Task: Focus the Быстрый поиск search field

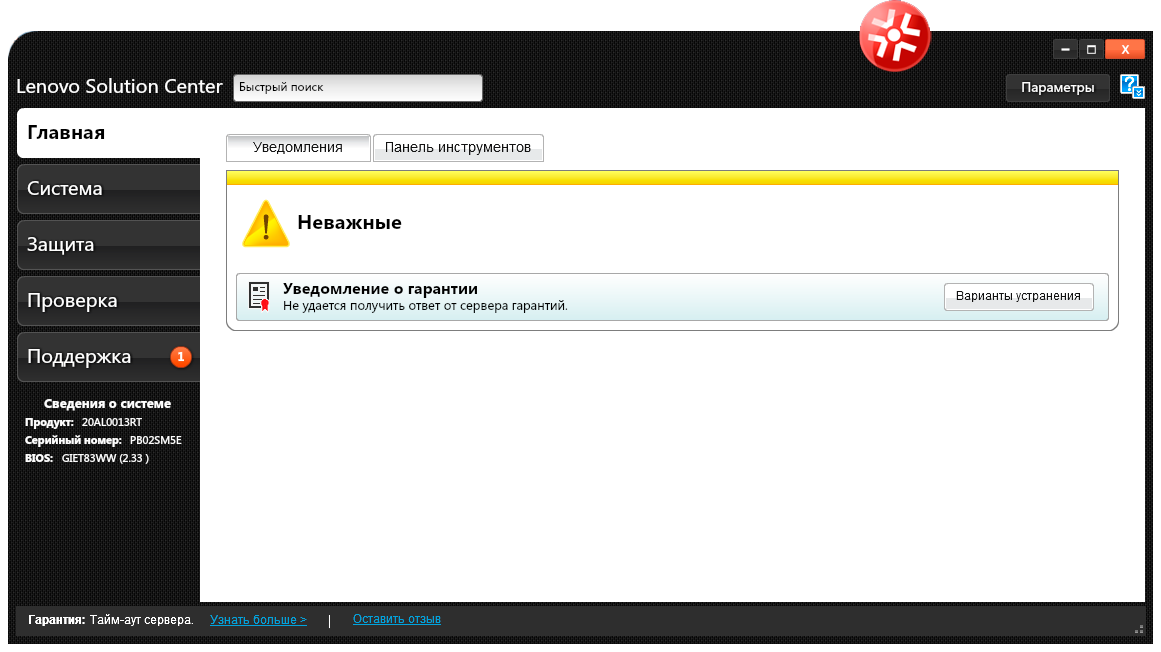Action: point(358,87)
